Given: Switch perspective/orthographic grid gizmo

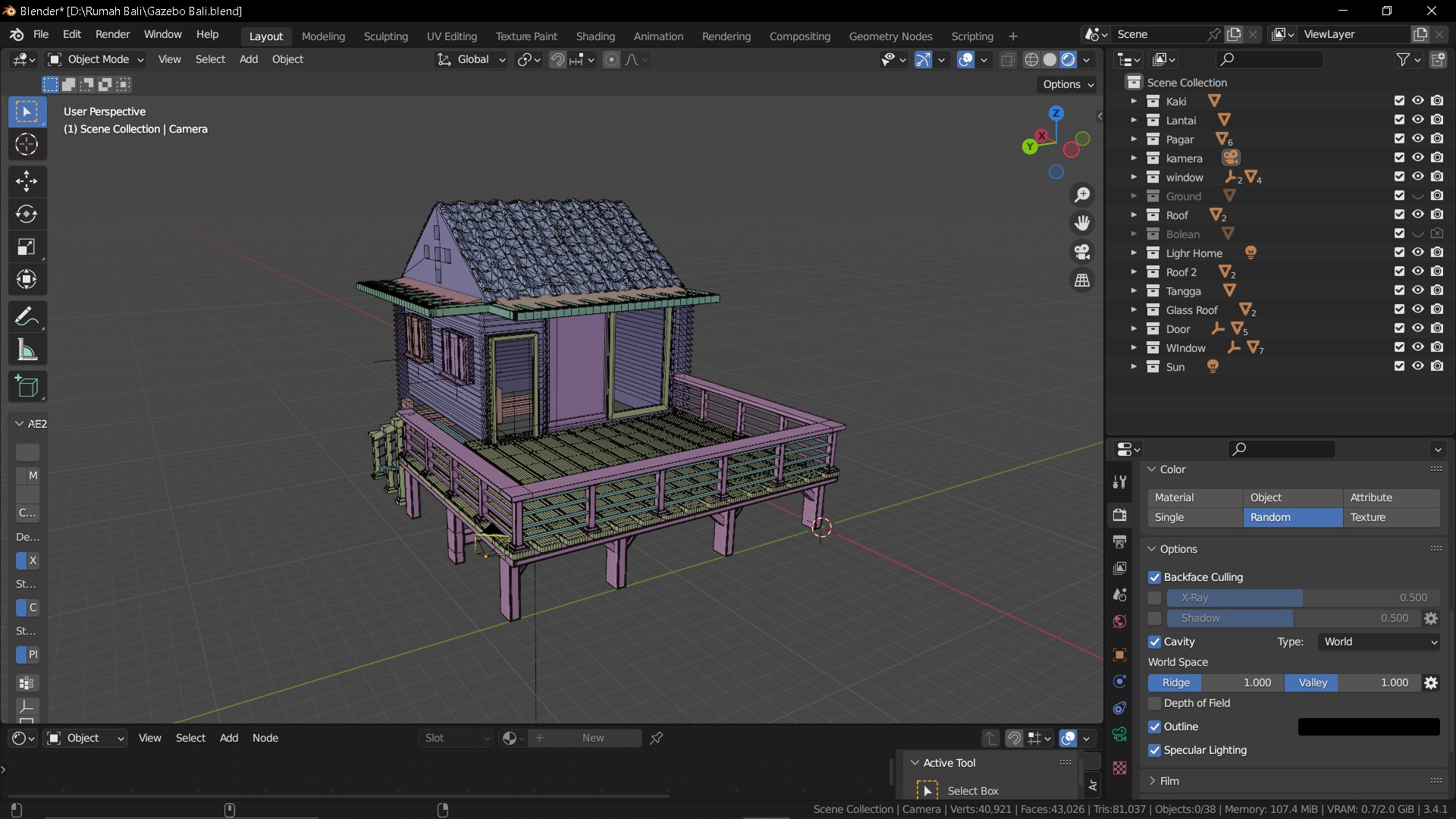Looking at the screenshot, I should click(1082, 280).
